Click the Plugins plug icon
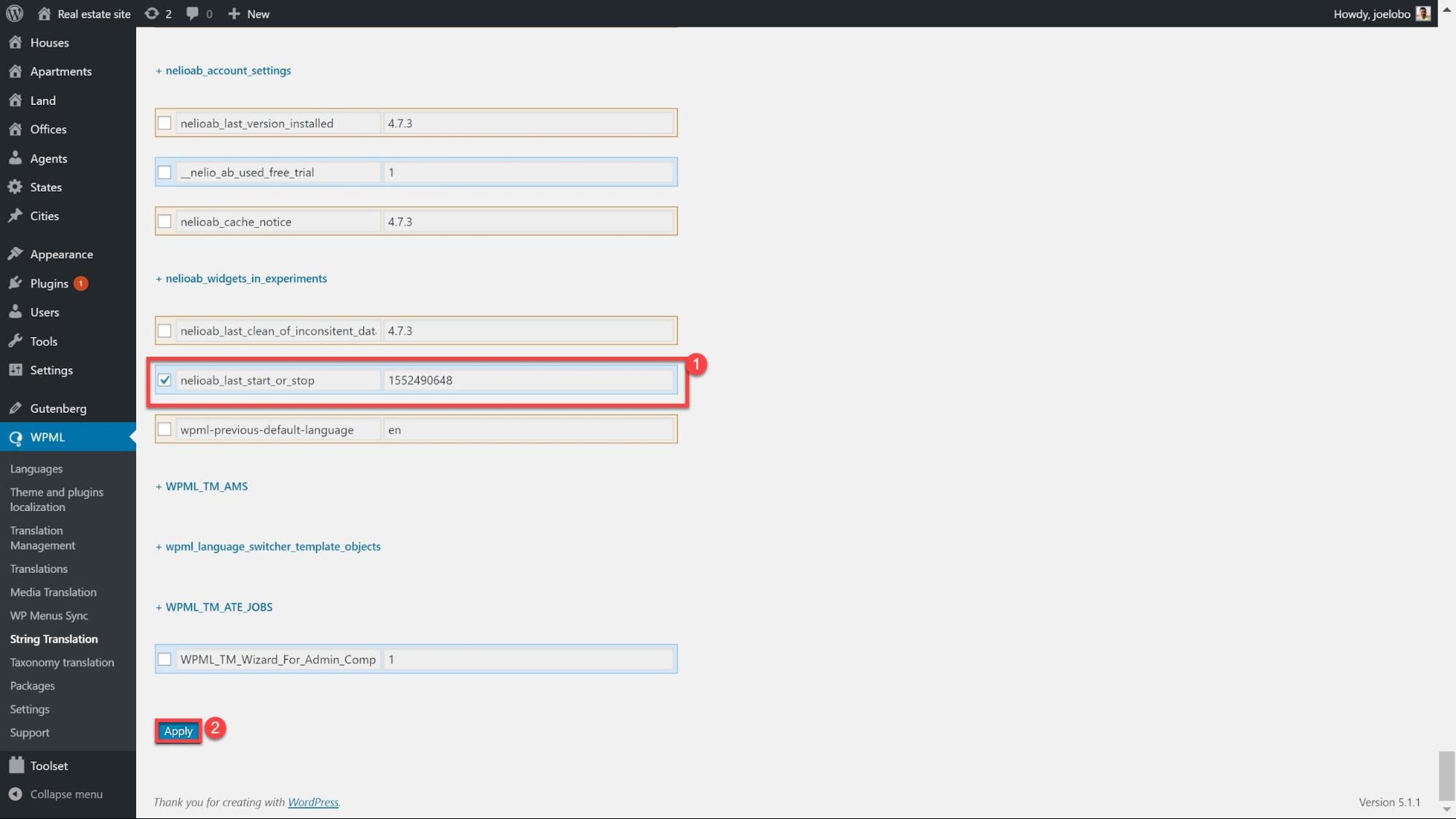The width and height of the screenshot is (1456, 819). click(x=15, y=283)
